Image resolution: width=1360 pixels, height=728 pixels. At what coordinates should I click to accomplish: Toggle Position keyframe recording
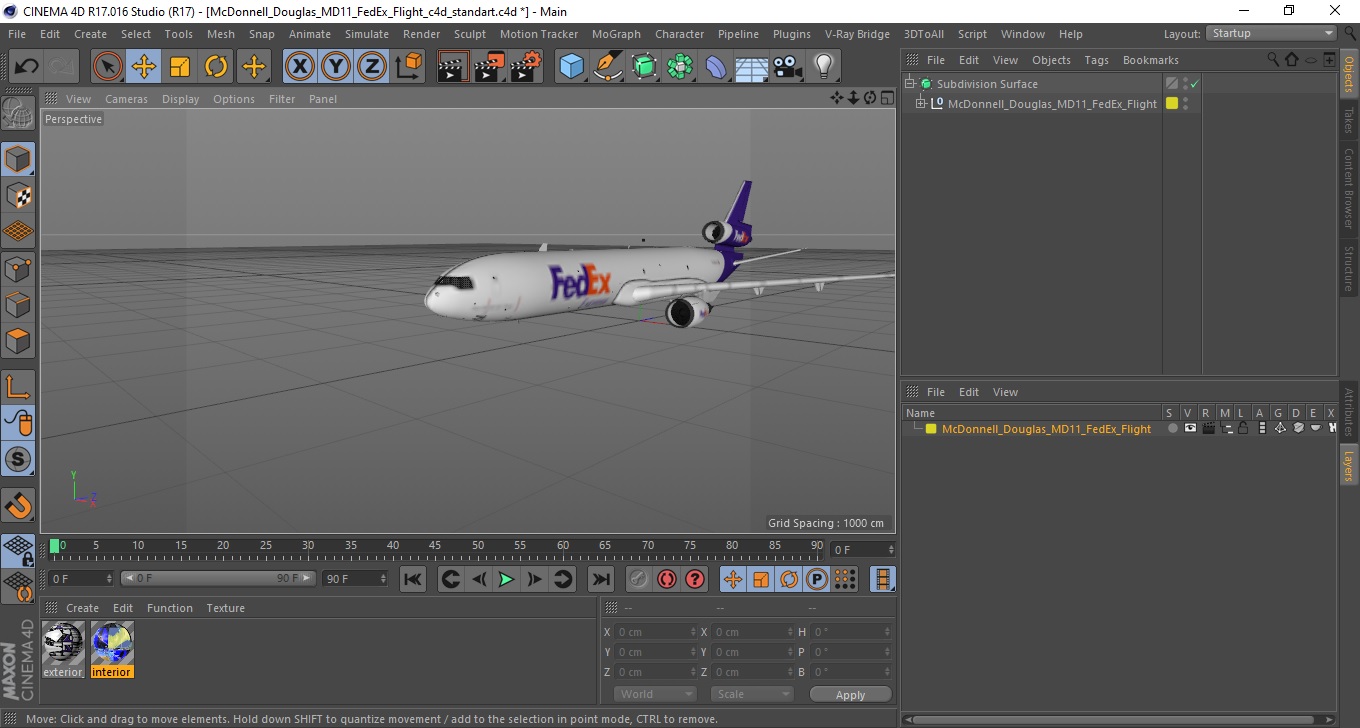tap(733, 579)
